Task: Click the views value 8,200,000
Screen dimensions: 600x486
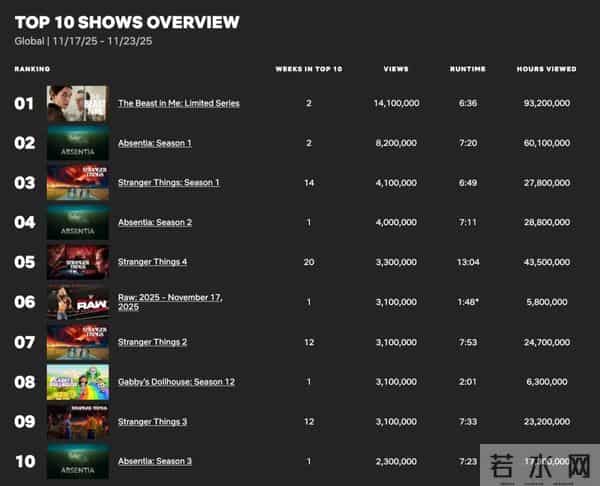Action: coord(396,143)
